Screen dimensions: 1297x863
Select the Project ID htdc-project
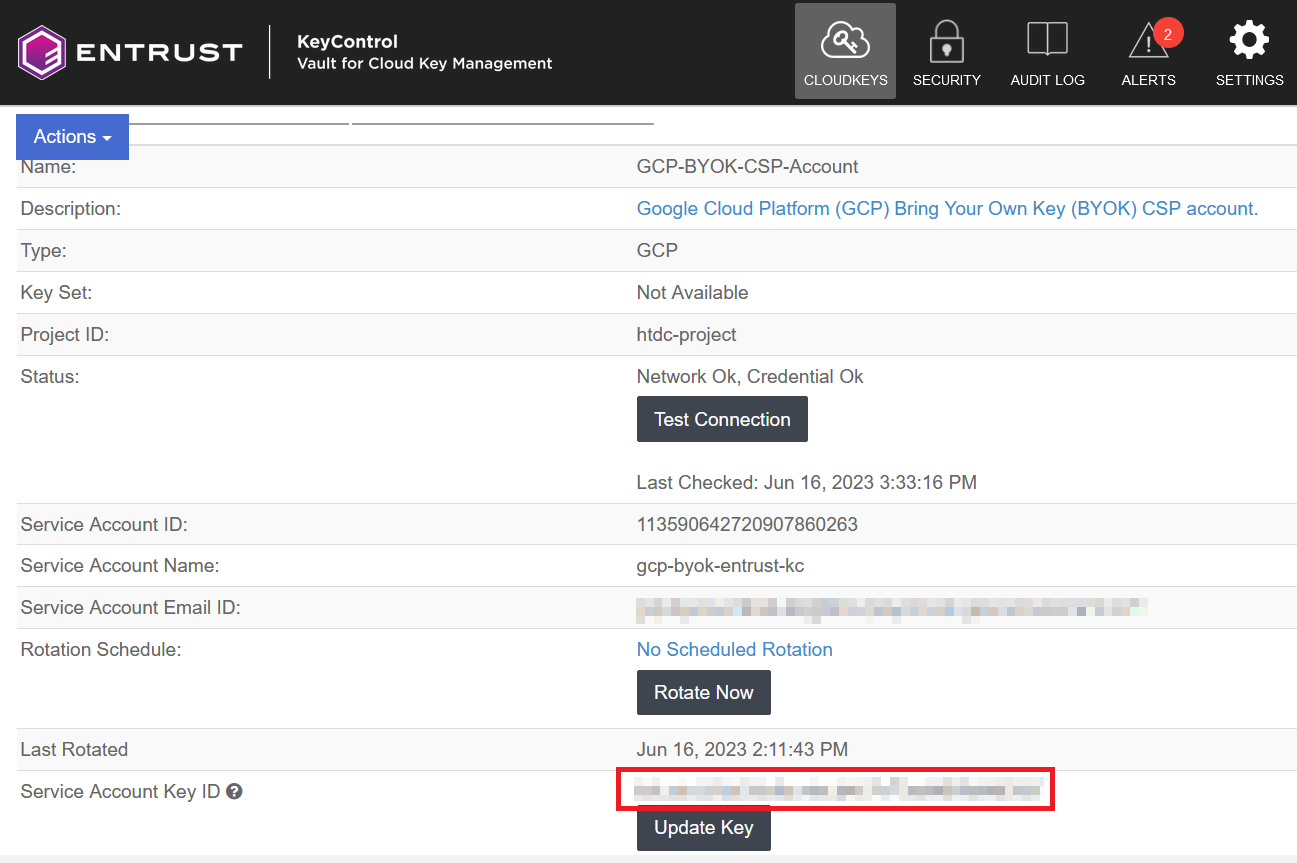click(x=686, y=334)
